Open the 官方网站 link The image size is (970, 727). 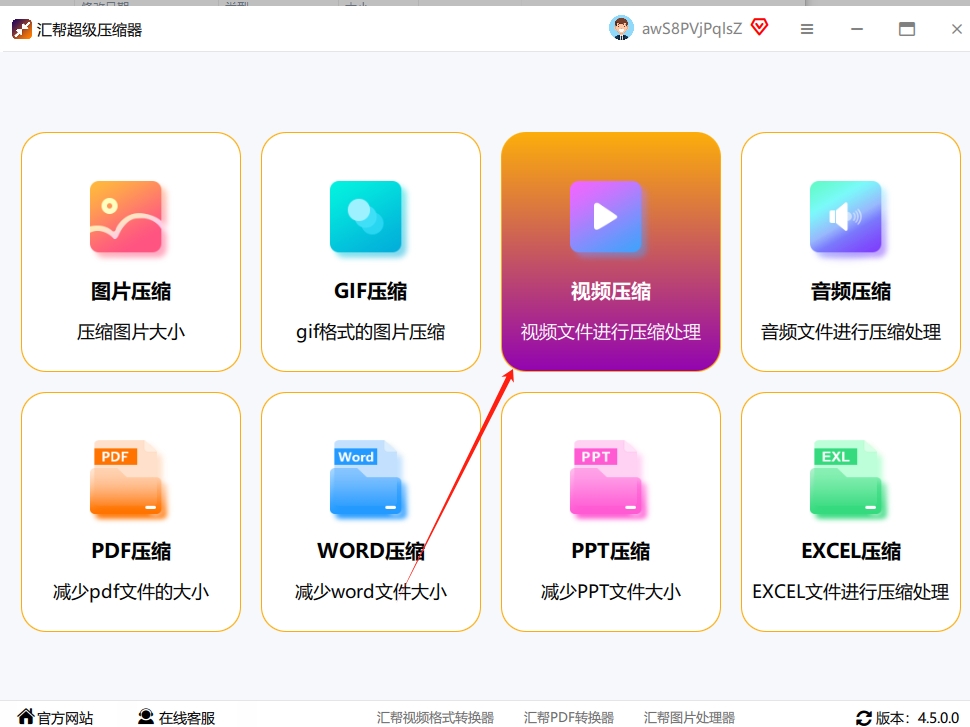(x=65, y=718)
